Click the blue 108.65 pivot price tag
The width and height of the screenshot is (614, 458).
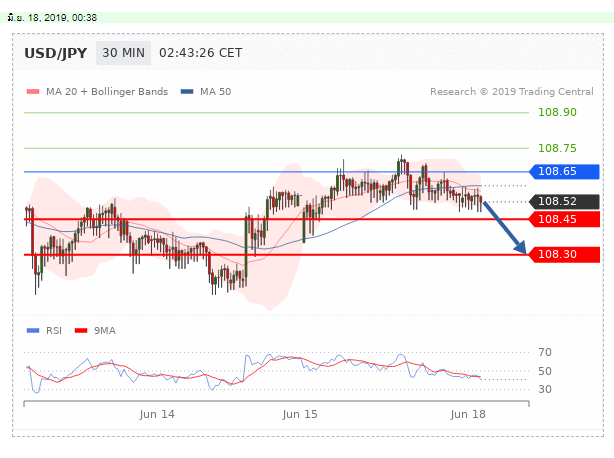[x=564, y=171]
